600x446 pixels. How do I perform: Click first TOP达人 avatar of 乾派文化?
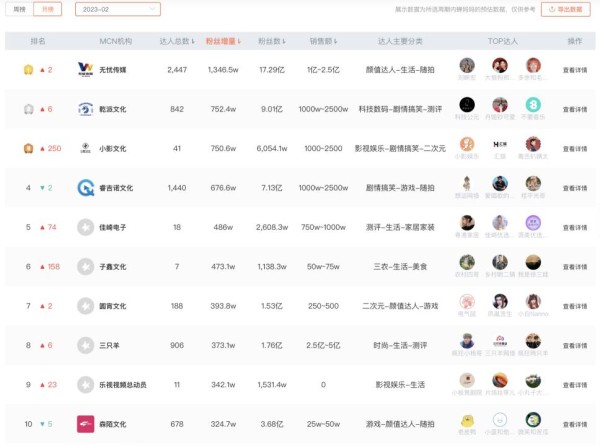pyautogui.click(x=467, y=104)
